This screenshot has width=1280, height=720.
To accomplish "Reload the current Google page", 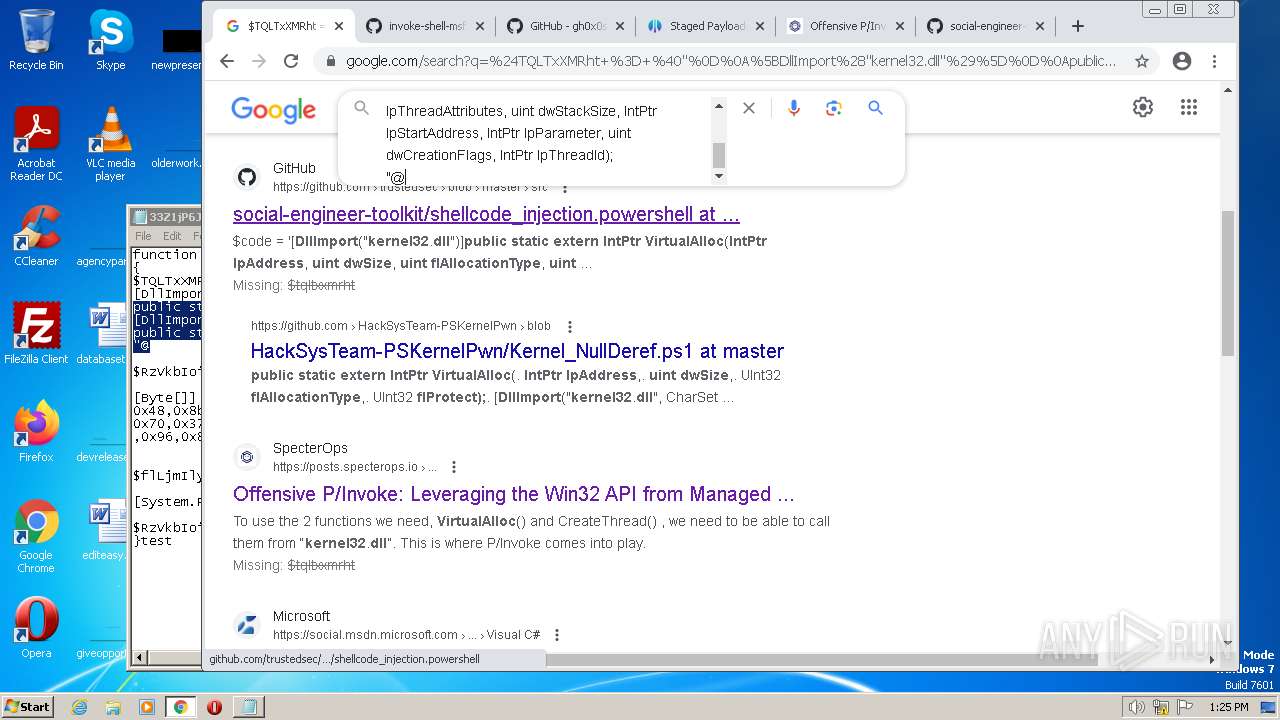I will (x=291, y=61).
